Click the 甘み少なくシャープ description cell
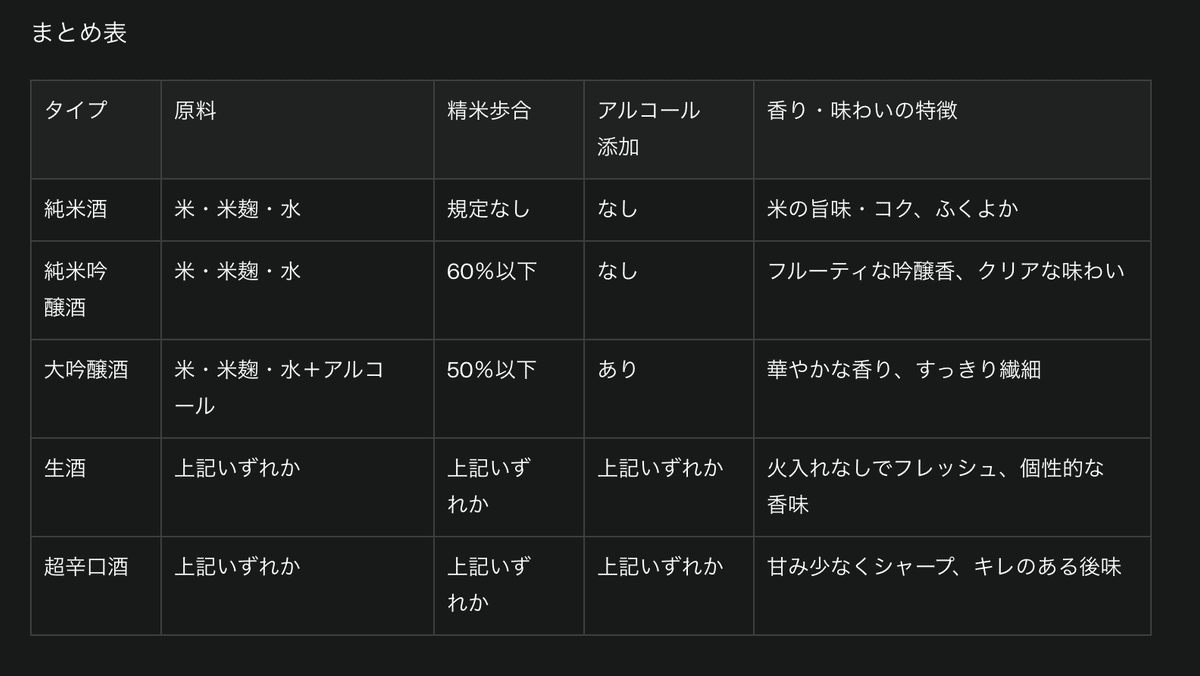Screen dimensions: 1200x676 (952, 586)
